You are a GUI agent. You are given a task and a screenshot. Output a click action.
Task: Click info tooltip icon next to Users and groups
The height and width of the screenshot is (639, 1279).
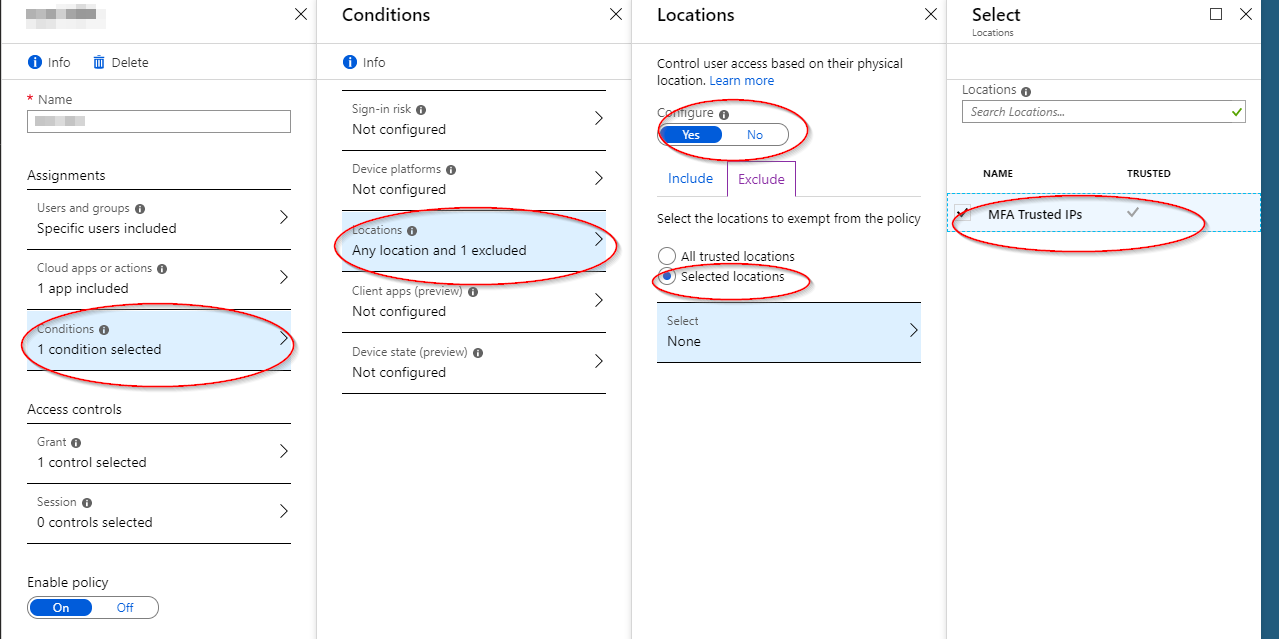click(140, 209)
